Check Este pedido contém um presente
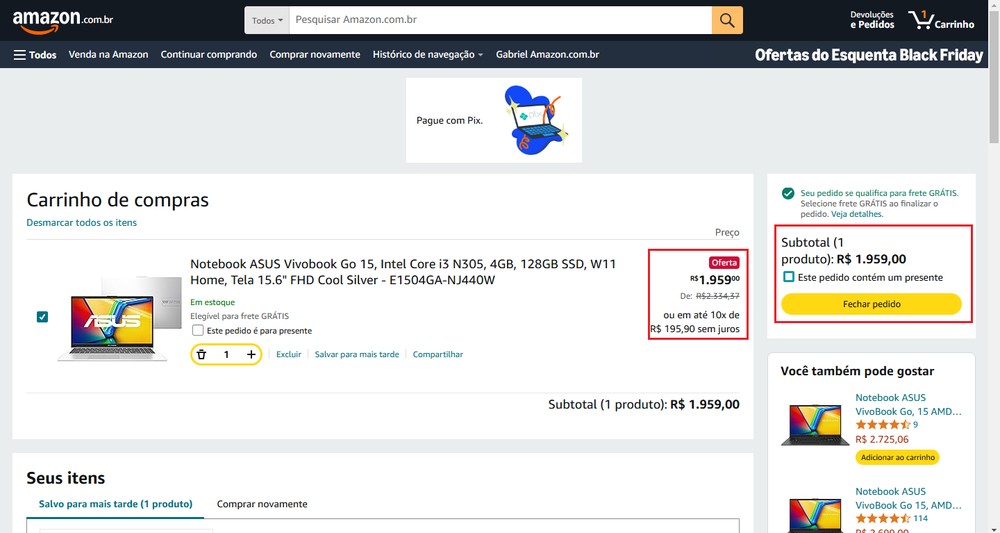This screenshot has width=1000, height=533. (788, 277)
